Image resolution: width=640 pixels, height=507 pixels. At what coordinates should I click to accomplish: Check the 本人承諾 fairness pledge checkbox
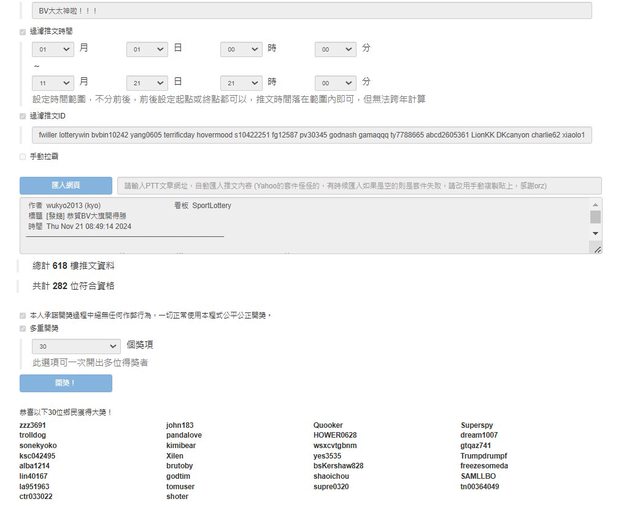[x=23, y=314]
